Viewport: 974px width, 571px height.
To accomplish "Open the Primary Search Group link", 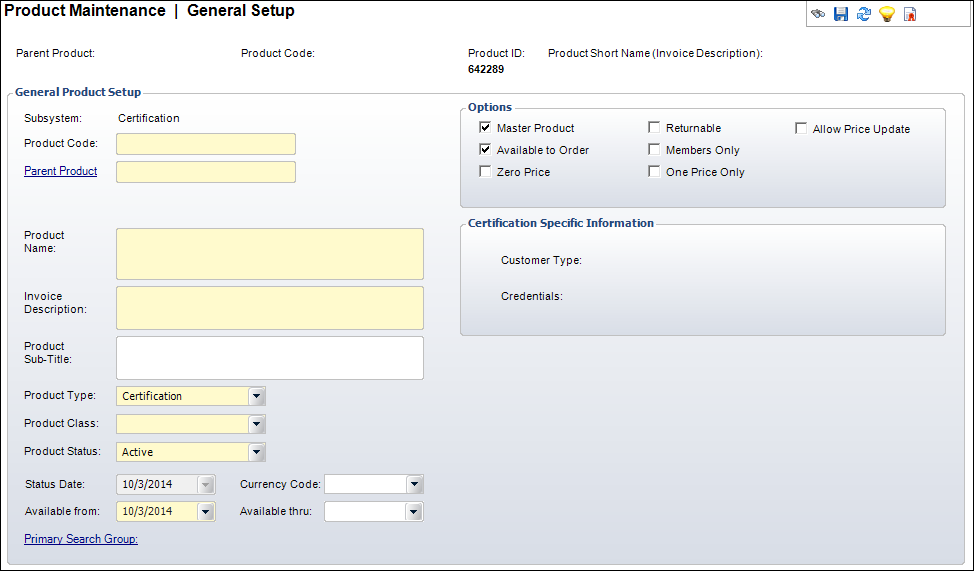I will click(81, 539).
